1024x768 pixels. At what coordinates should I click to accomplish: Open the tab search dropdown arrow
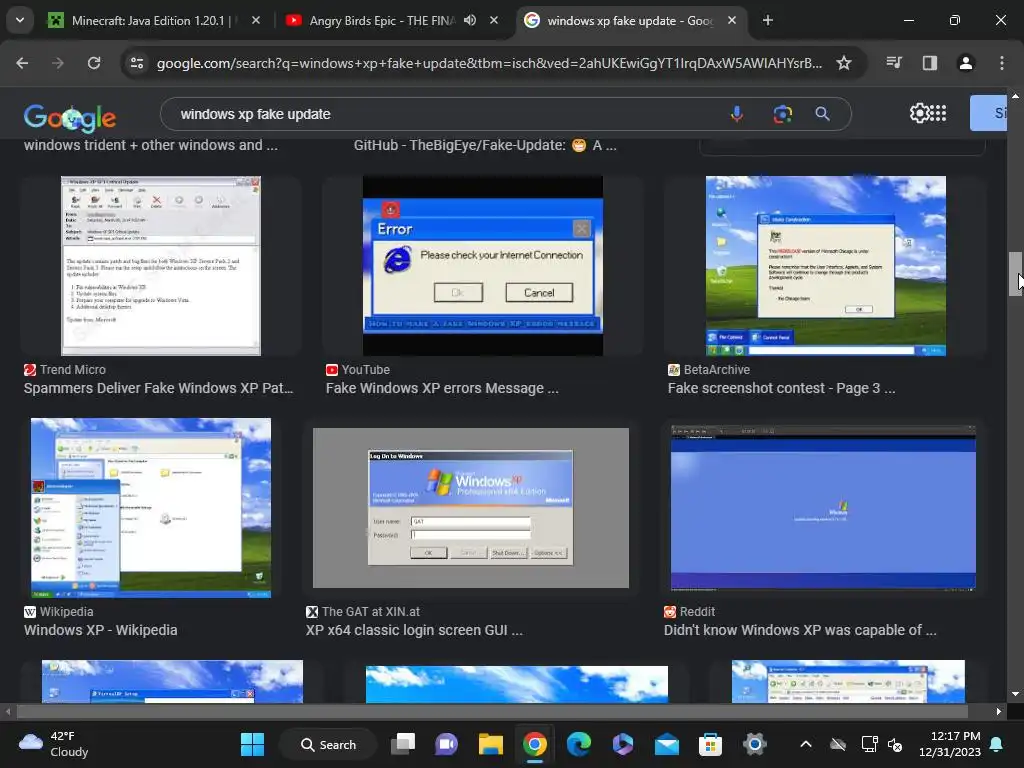click(x=20, y=20)
